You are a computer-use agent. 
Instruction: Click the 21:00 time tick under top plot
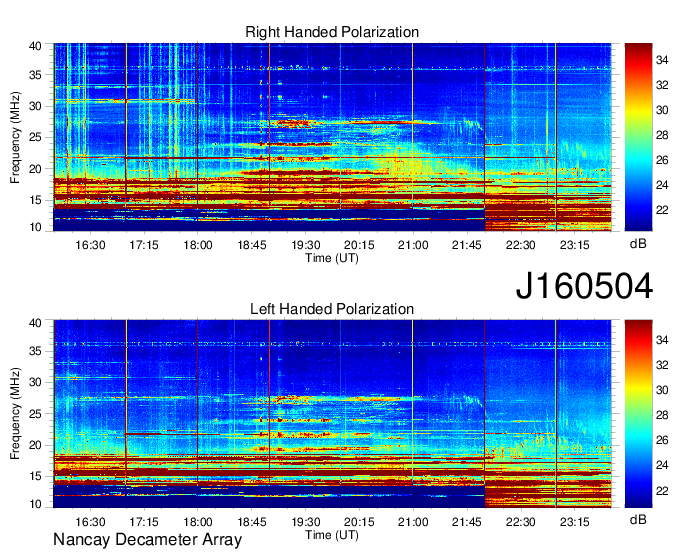point(413,245)
